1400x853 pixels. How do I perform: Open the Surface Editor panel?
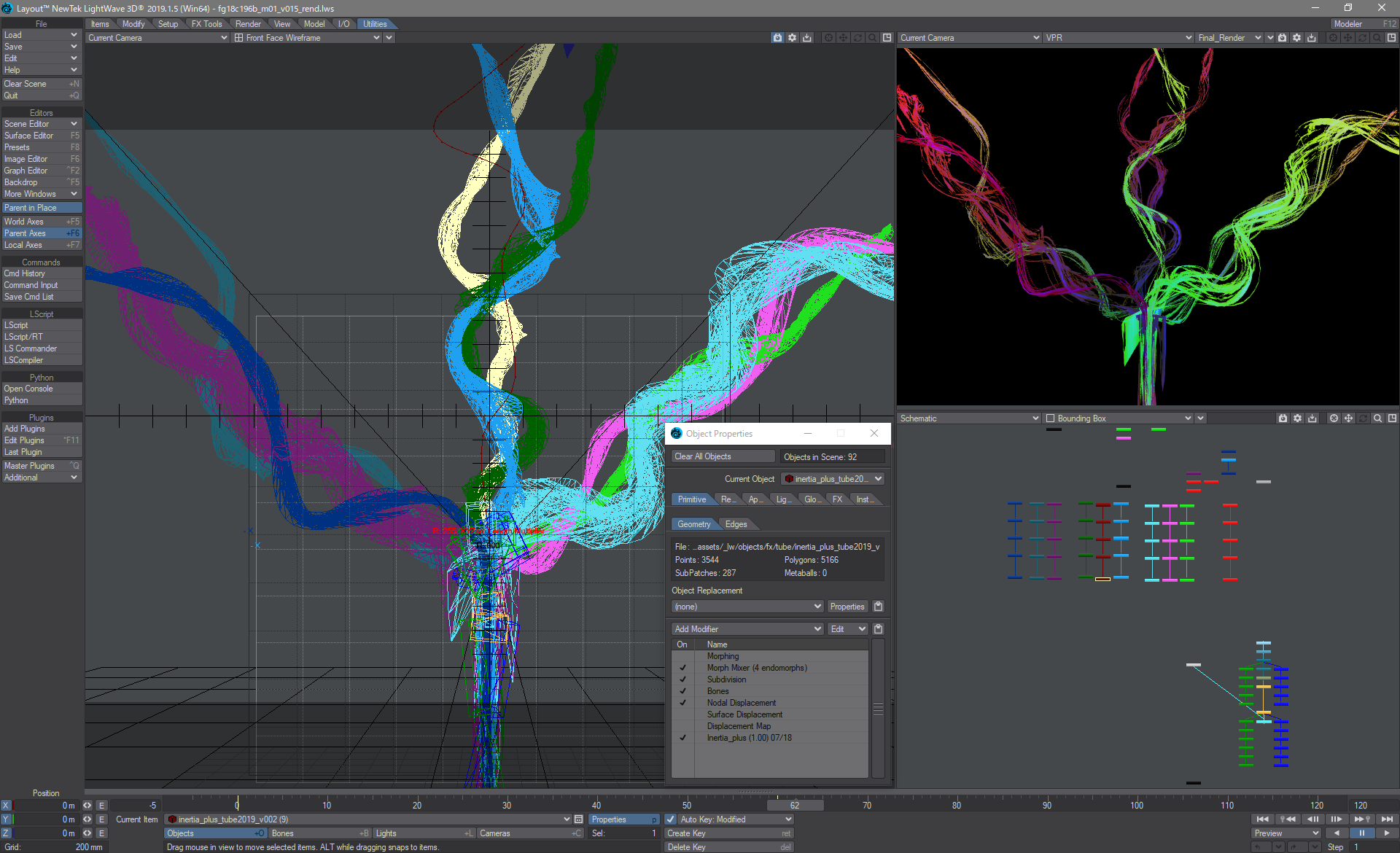40,135
